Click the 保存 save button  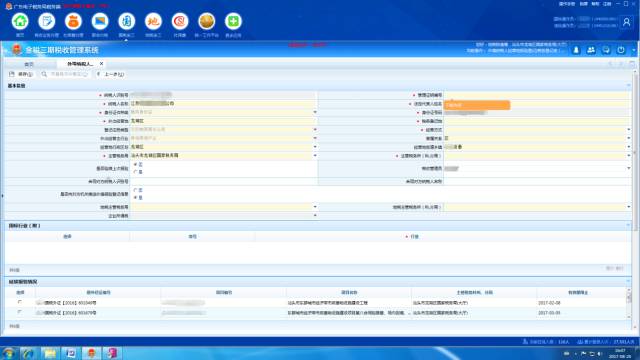tap(21, 74)
